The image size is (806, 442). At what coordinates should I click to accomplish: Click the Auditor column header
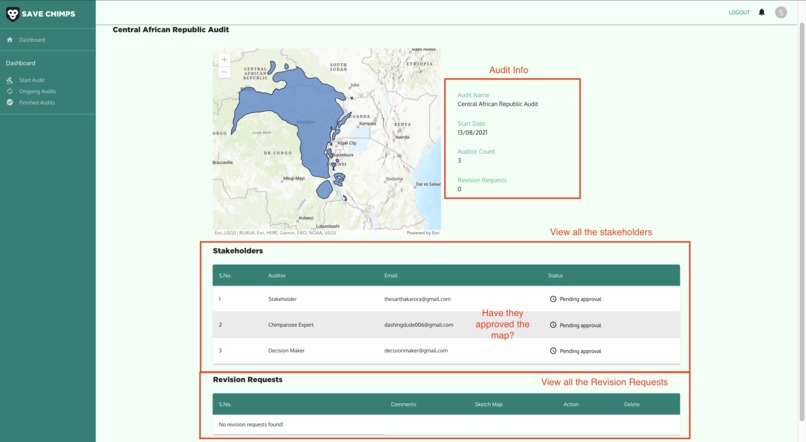pyautogui.click(x=277, y=275)
